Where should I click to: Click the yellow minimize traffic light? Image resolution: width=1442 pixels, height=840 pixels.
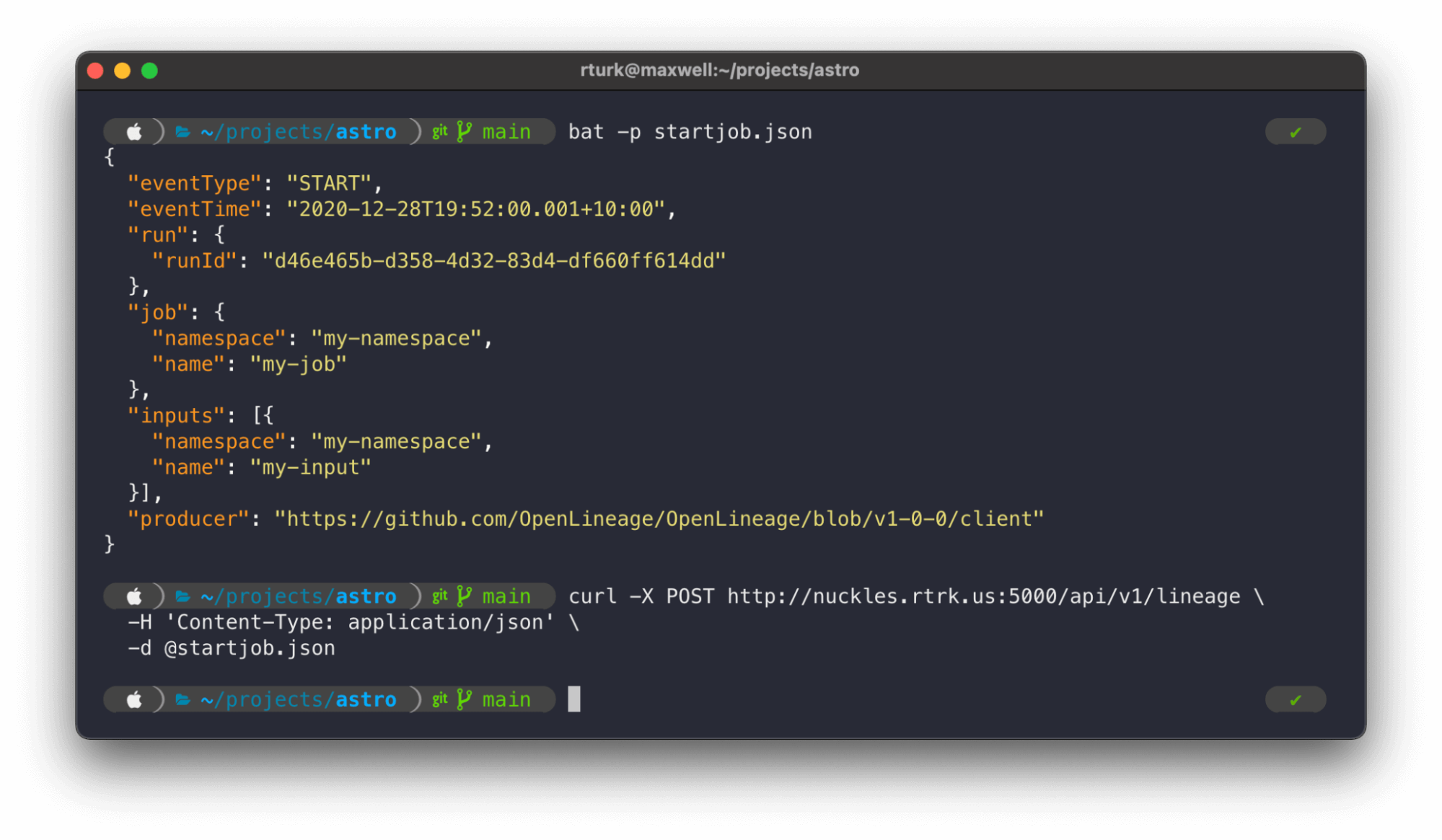click(123, 70)
